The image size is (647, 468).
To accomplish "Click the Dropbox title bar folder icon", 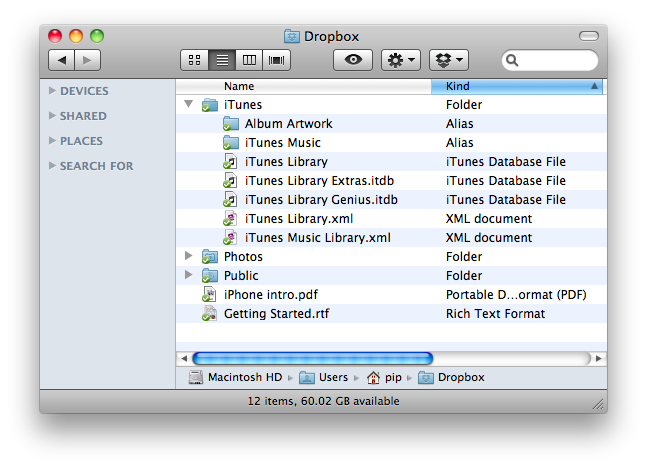I will coord(292,36).
